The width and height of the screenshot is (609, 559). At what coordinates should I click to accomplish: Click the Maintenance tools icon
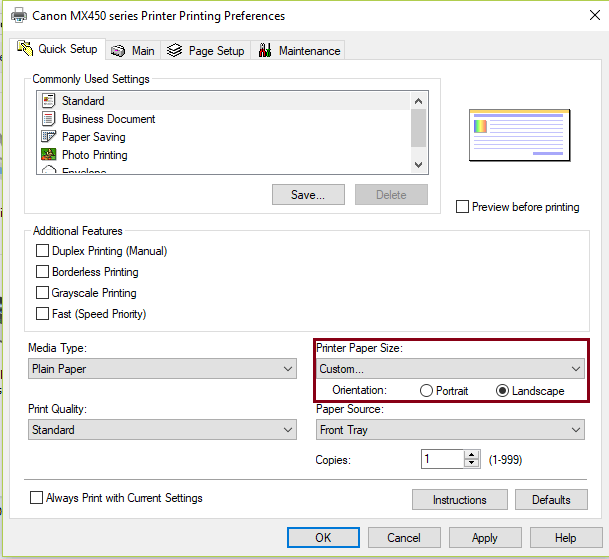pos(265,50)
